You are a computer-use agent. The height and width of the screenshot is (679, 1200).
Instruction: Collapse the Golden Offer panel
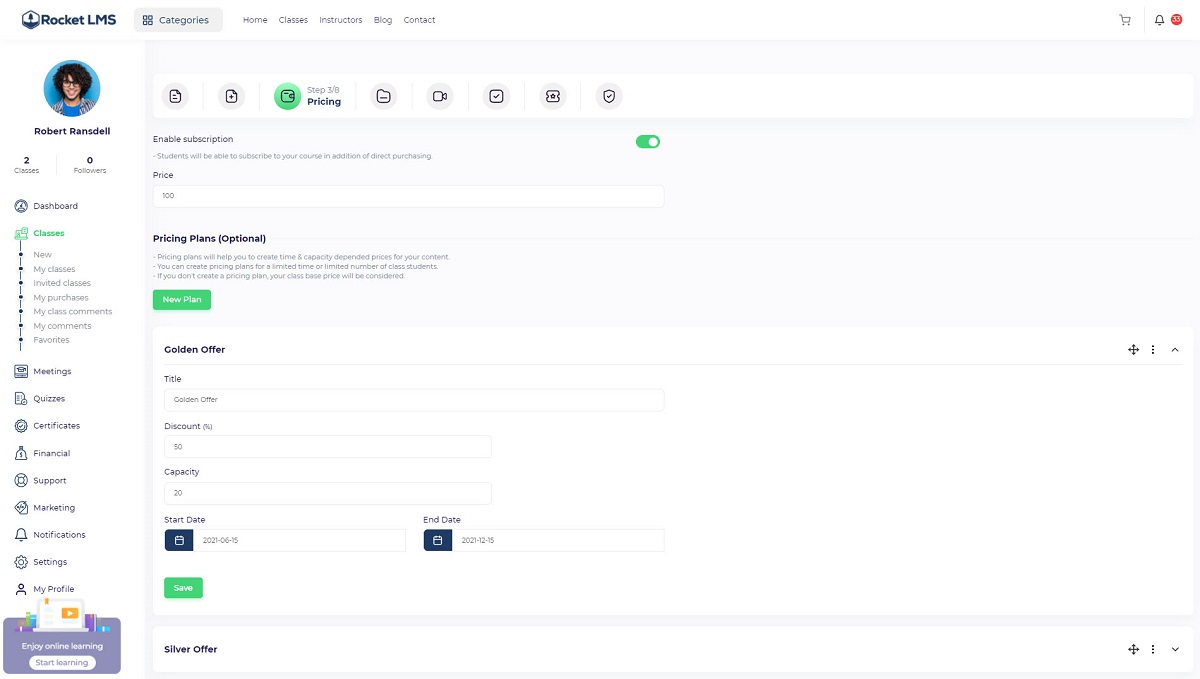pyautogui.click(x=1175, y=350)
